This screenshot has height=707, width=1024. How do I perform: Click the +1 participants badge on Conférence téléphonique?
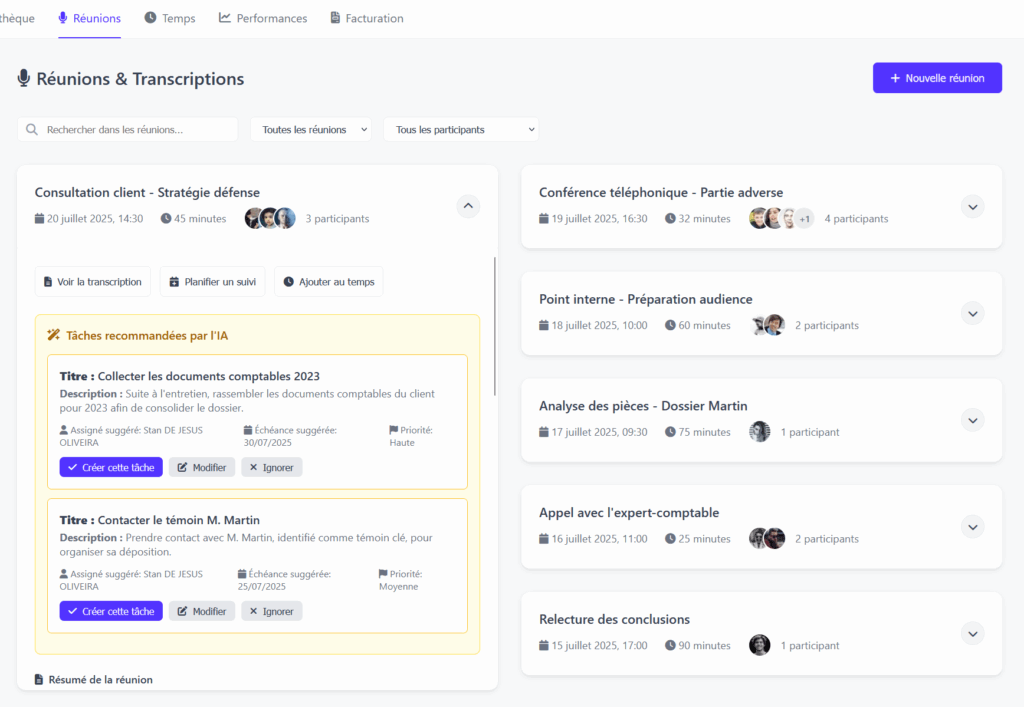pyautogui.click(x=805, y=219)
